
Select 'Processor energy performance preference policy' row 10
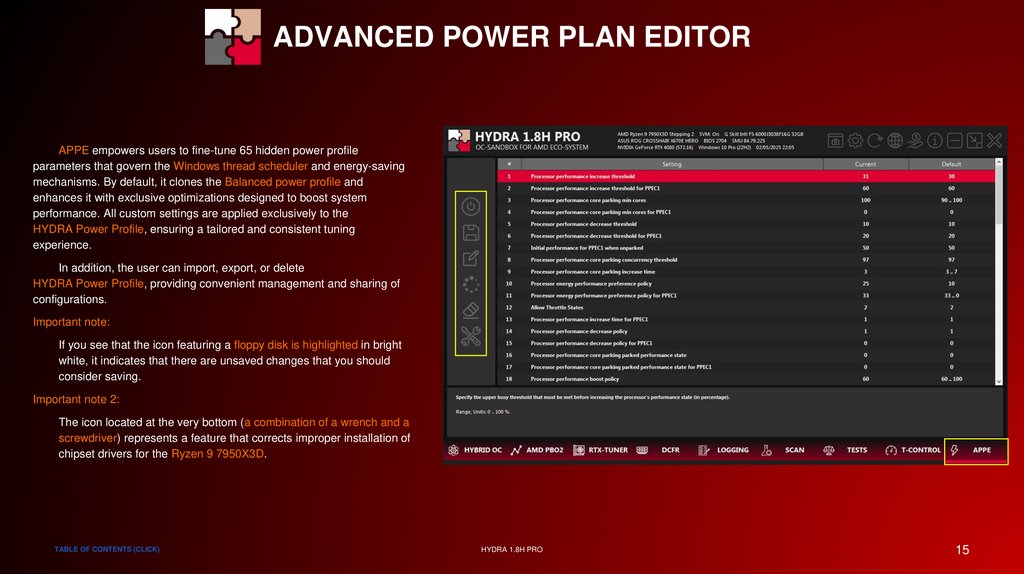(746, 283)
